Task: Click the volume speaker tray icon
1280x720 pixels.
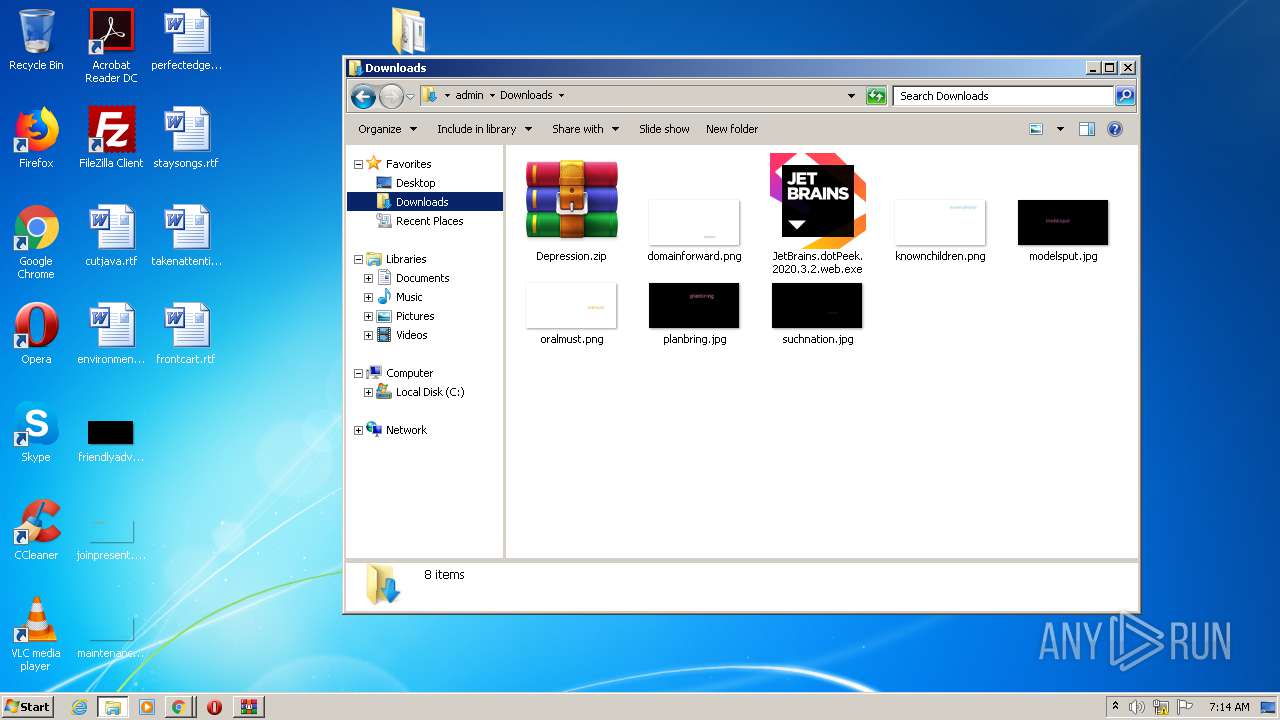Action: click(x=1137, y=707)
